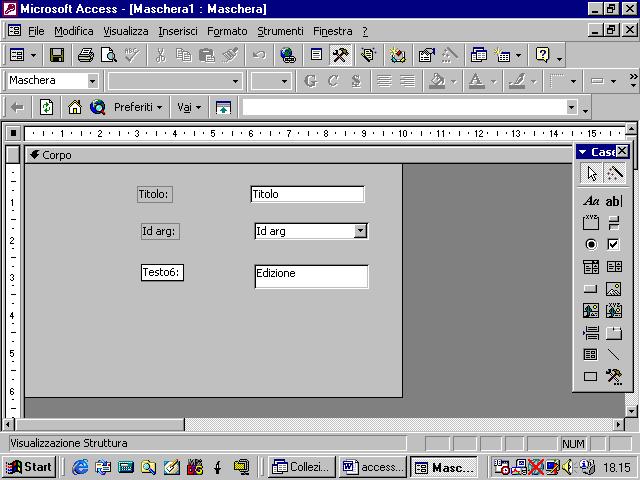The image size is (640, 480).
Task: Open the Preferiti dropdown on the Web toolbar
Action: click(138, 107)
